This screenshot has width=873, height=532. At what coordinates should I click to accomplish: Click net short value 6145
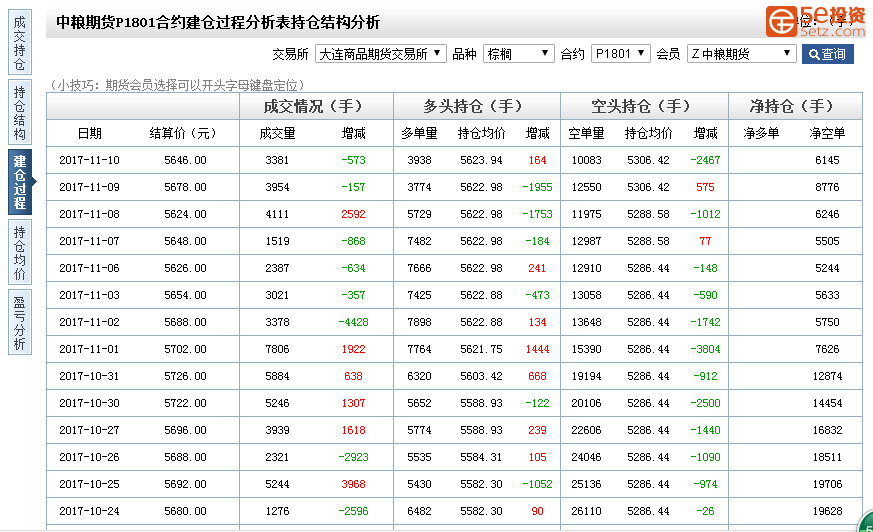click(827, 160)
